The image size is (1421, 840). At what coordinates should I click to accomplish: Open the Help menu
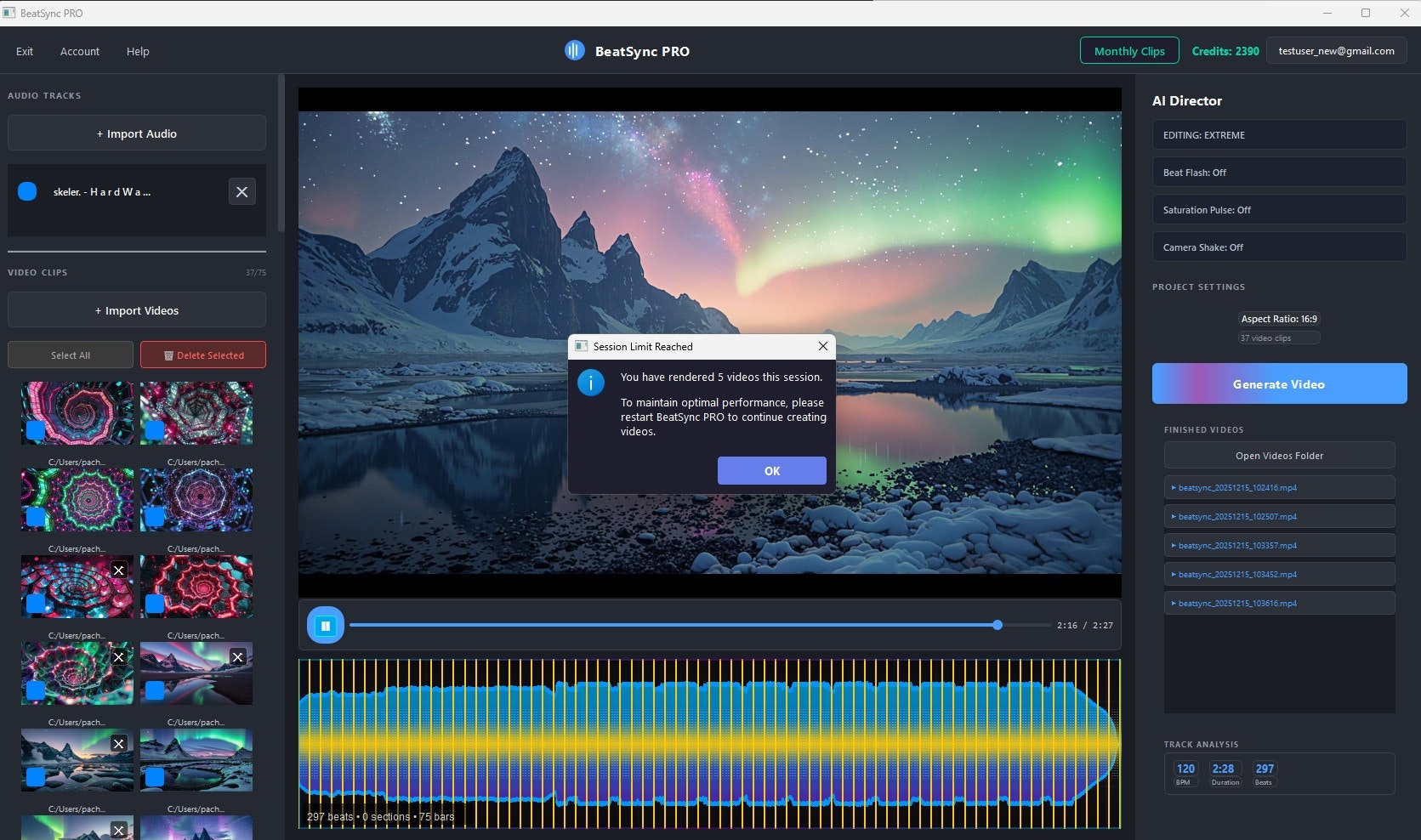(137, 51)
